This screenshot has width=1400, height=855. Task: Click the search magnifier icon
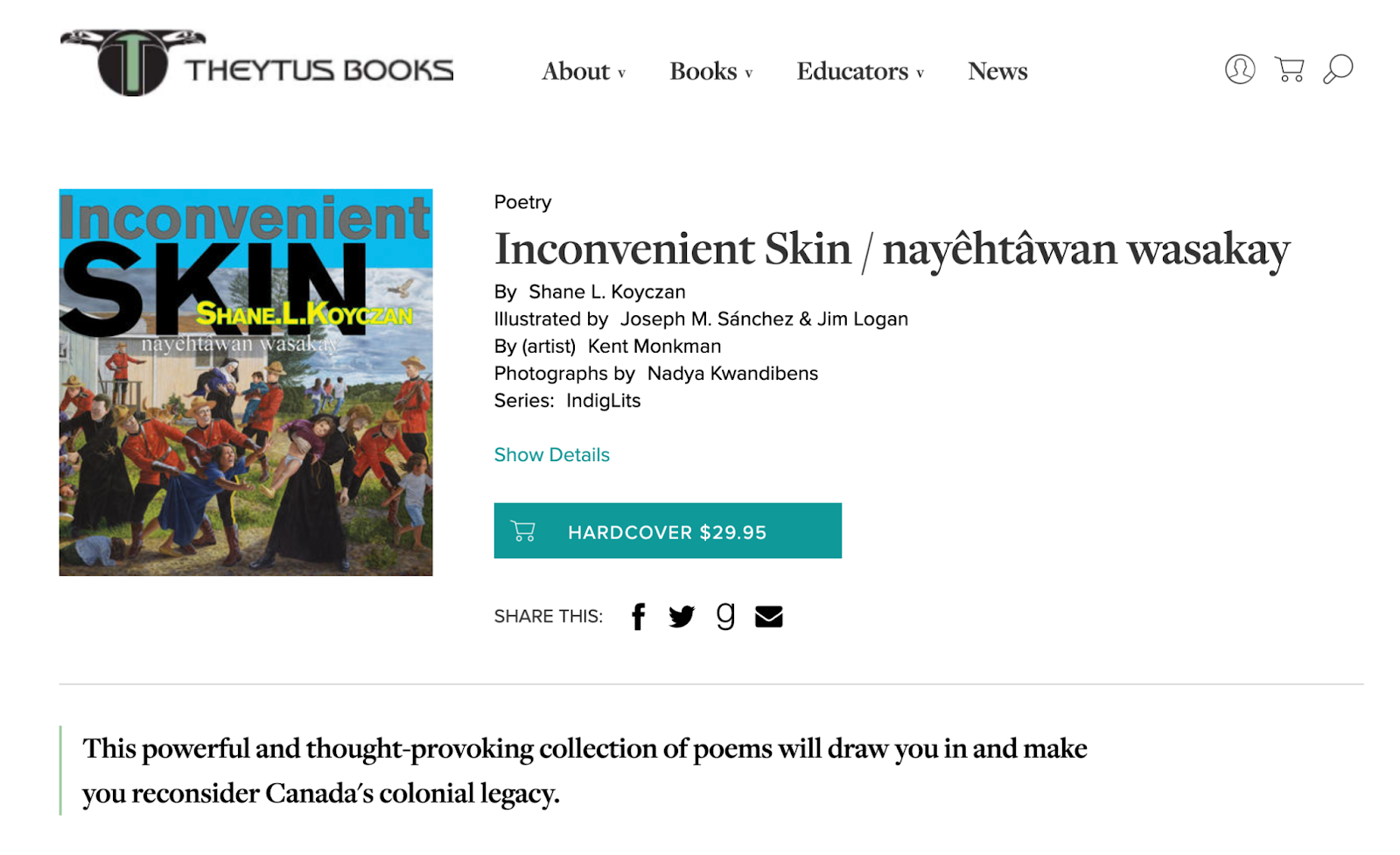pos(1338,69)
